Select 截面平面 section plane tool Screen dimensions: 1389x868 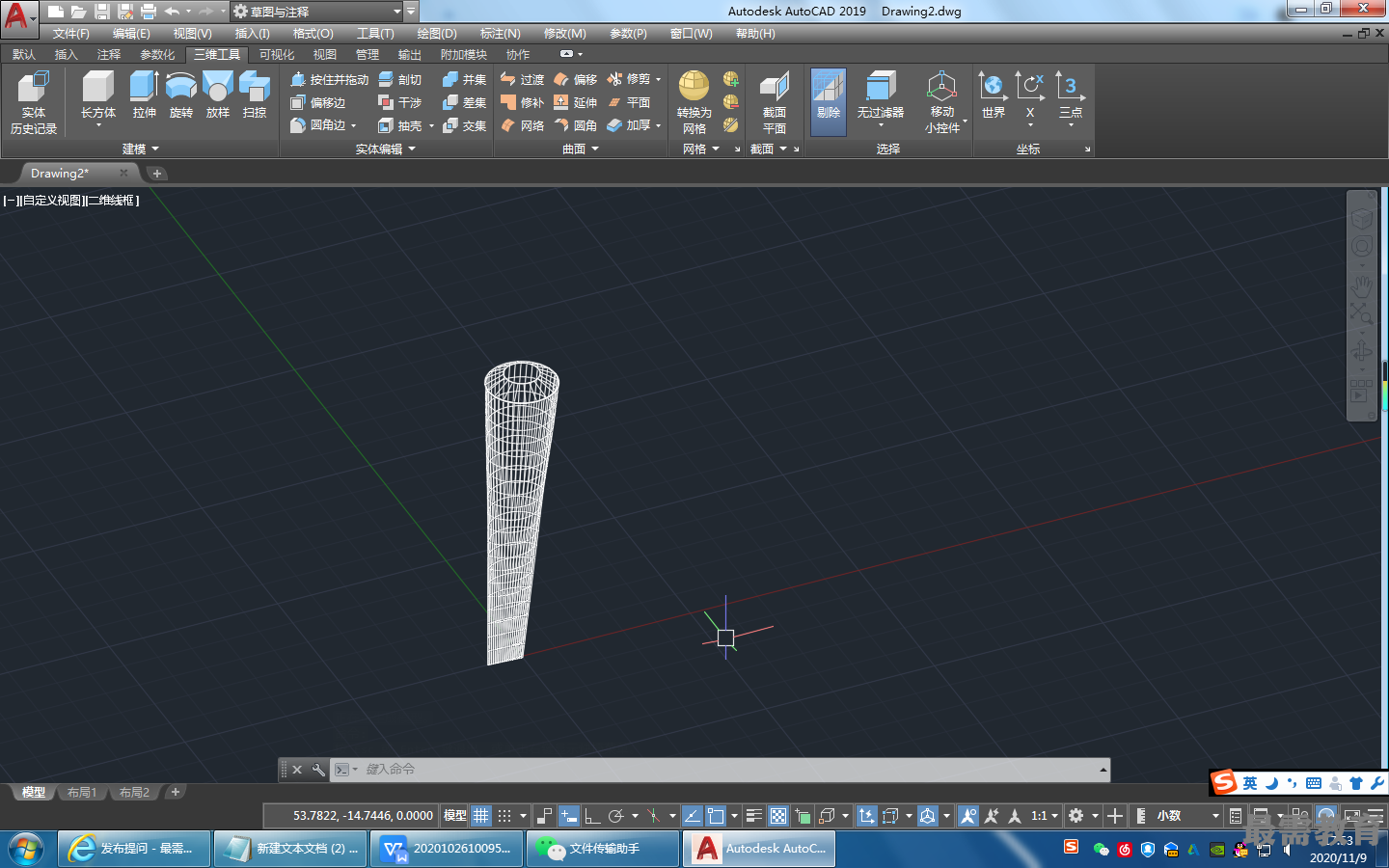(775, 101)
